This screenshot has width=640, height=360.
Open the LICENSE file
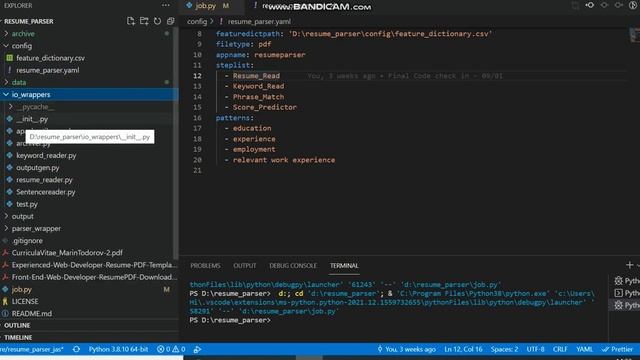(x=25, y=301)
